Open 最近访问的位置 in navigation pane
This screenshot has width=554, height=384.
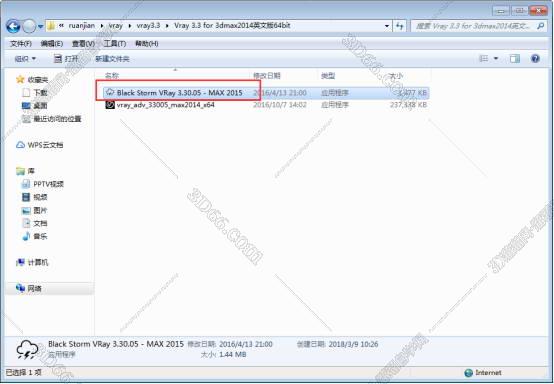coord(57,119)
